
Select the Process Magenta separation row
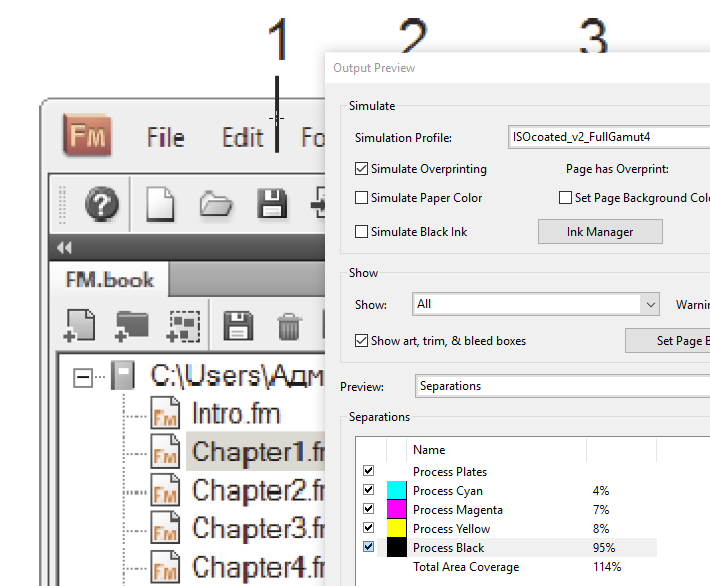point(507,509)
